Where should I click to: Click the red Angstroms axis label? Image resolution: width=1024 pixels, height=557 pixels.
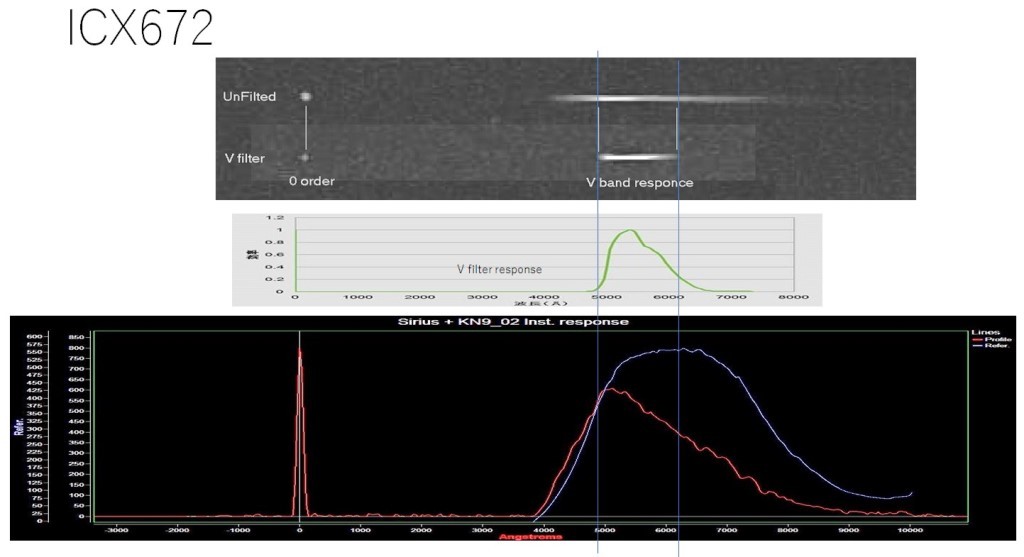(530, 537)
